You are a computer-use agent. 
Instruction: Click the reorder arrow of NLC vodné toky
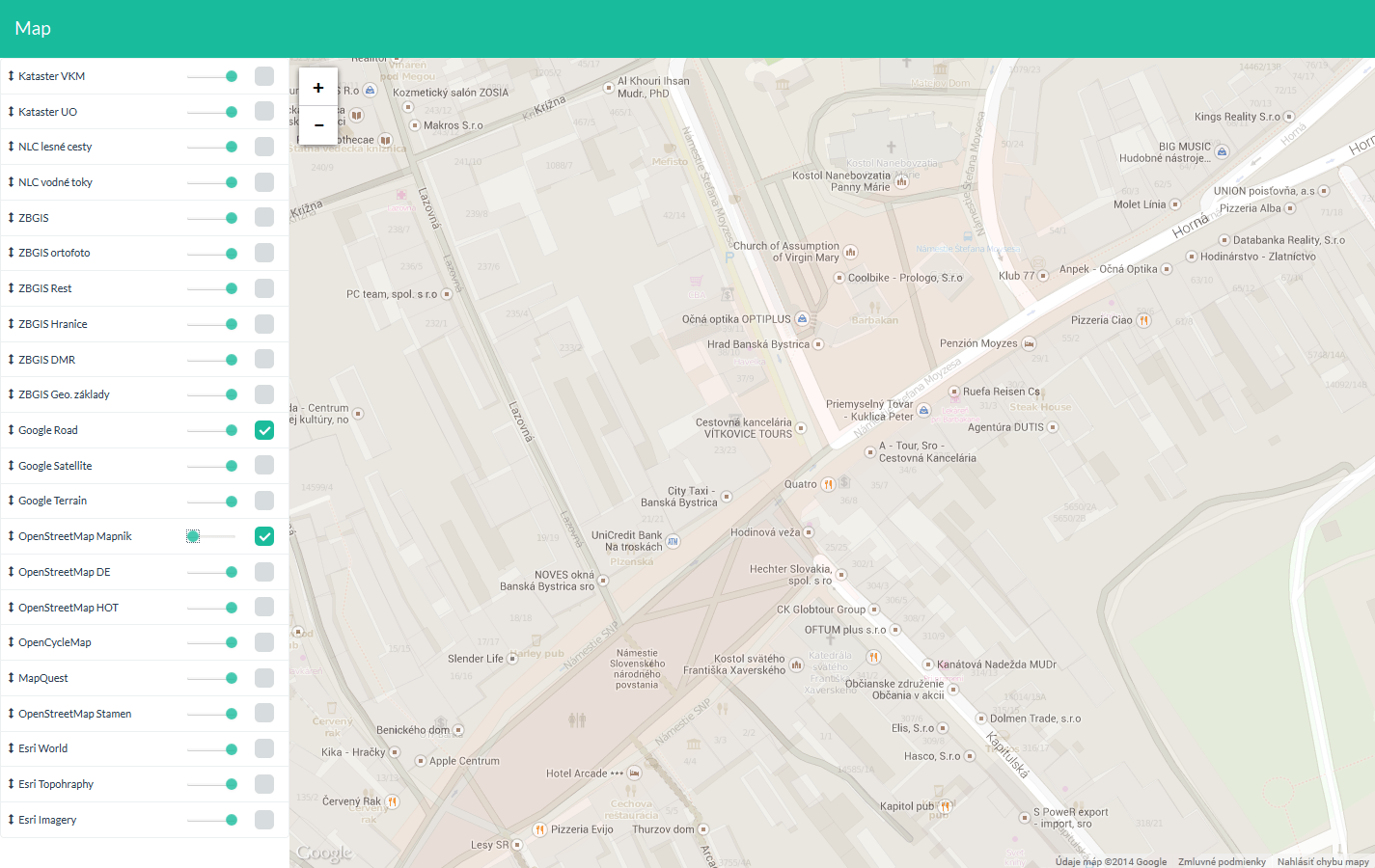coord(11,182)
